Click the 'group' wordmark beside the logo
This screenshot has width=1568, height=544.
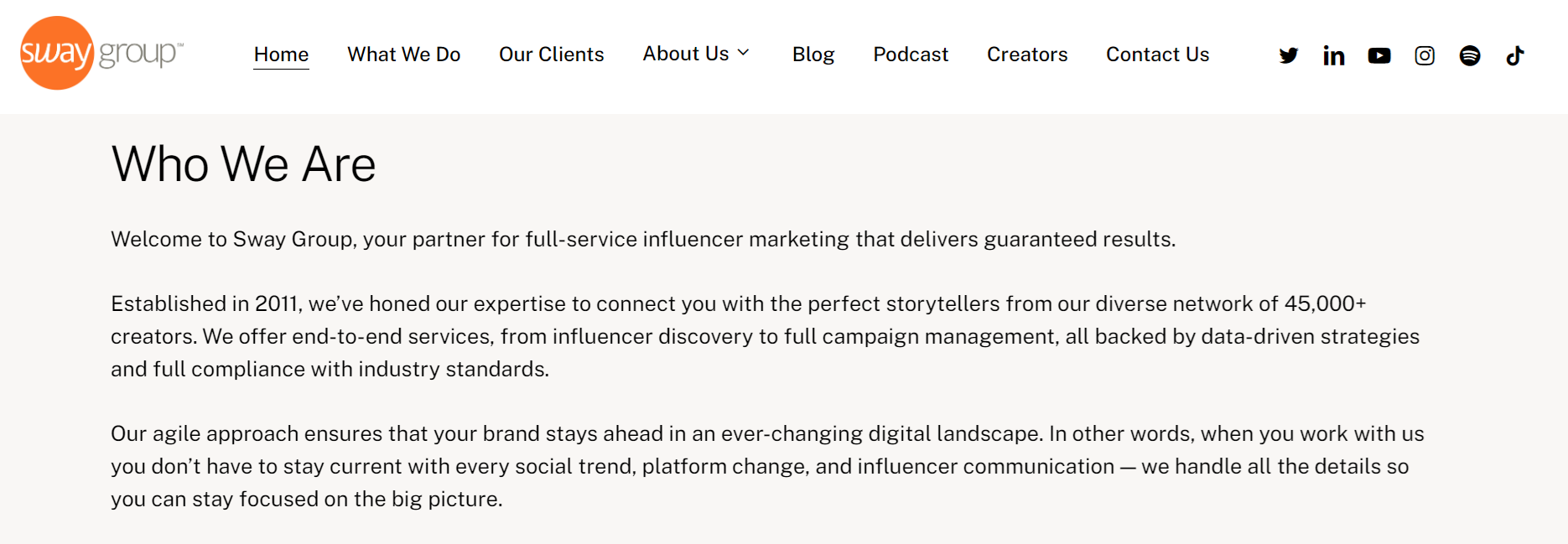[139, 53]
